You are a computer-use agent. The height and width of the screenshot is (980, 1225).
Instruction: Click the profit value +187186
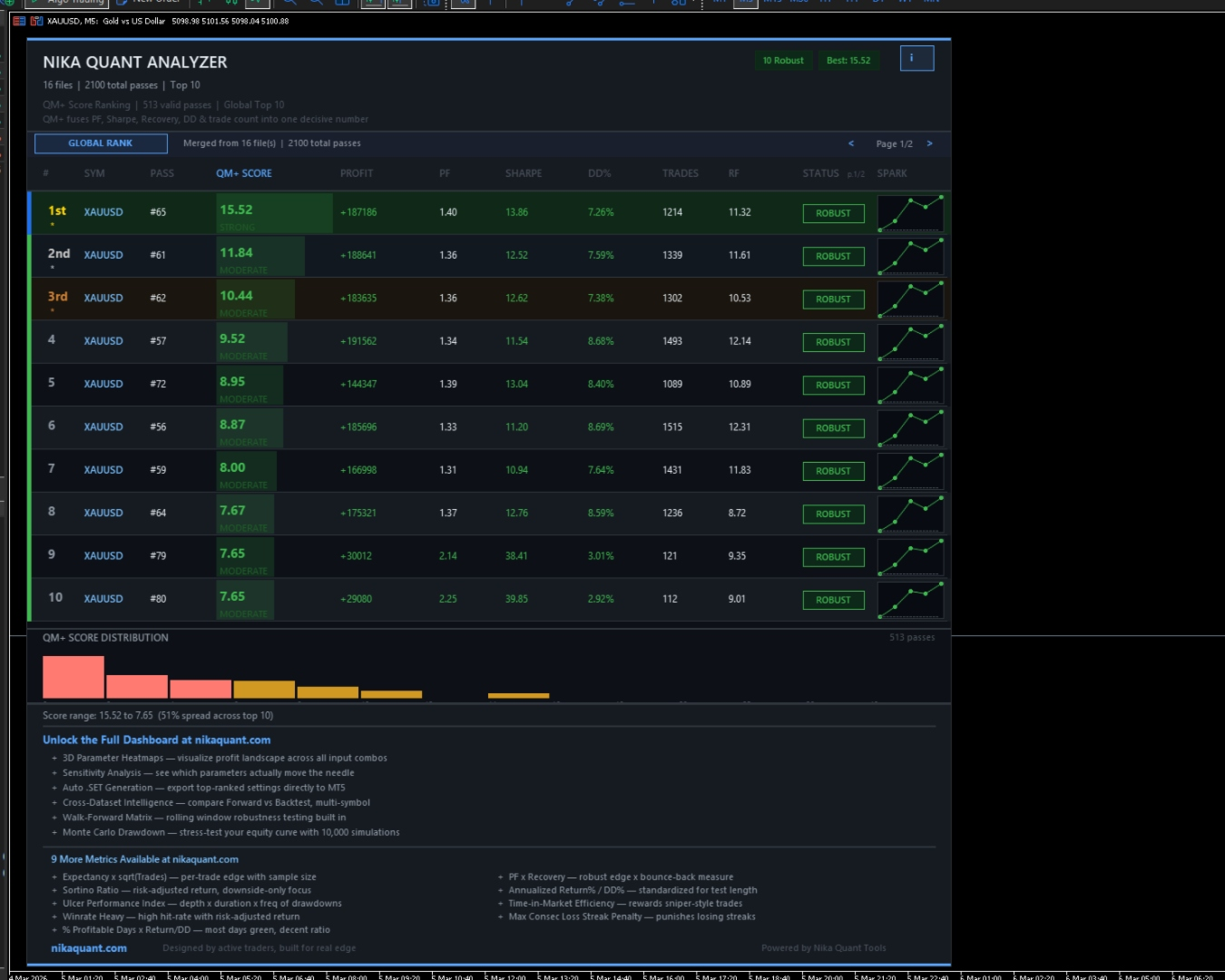point(358,212)
